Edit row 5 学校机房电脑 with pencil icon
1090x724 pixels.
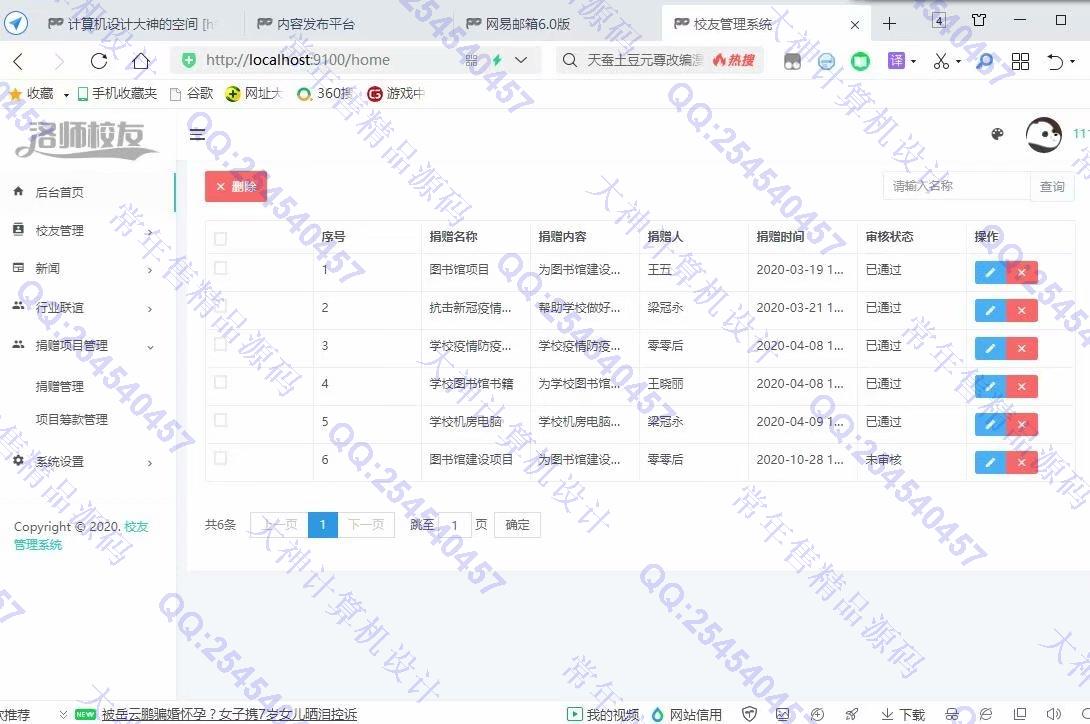[991, 424]
